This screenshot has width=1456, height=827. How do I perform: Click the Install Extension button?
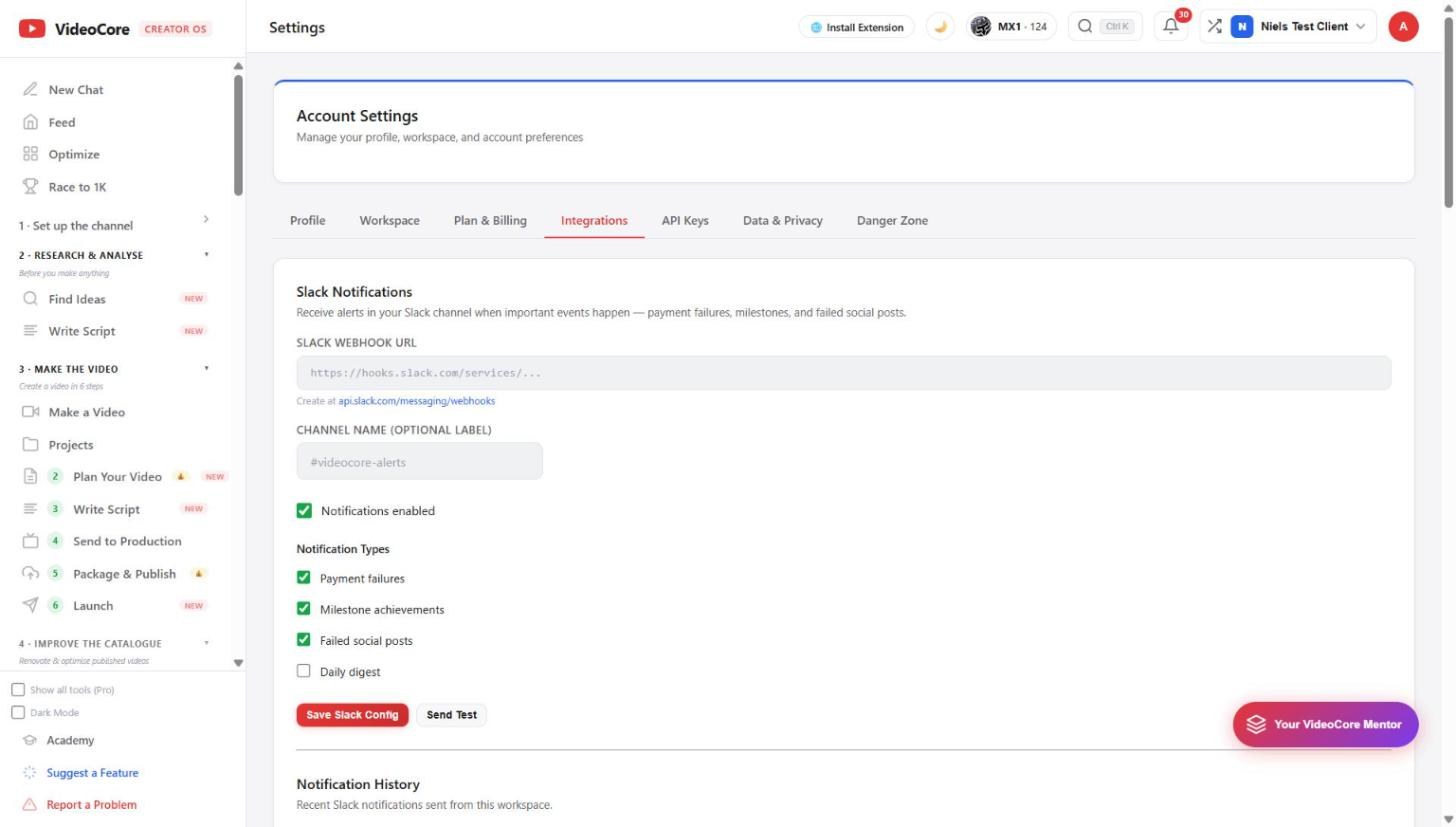(x=857, y=27)
